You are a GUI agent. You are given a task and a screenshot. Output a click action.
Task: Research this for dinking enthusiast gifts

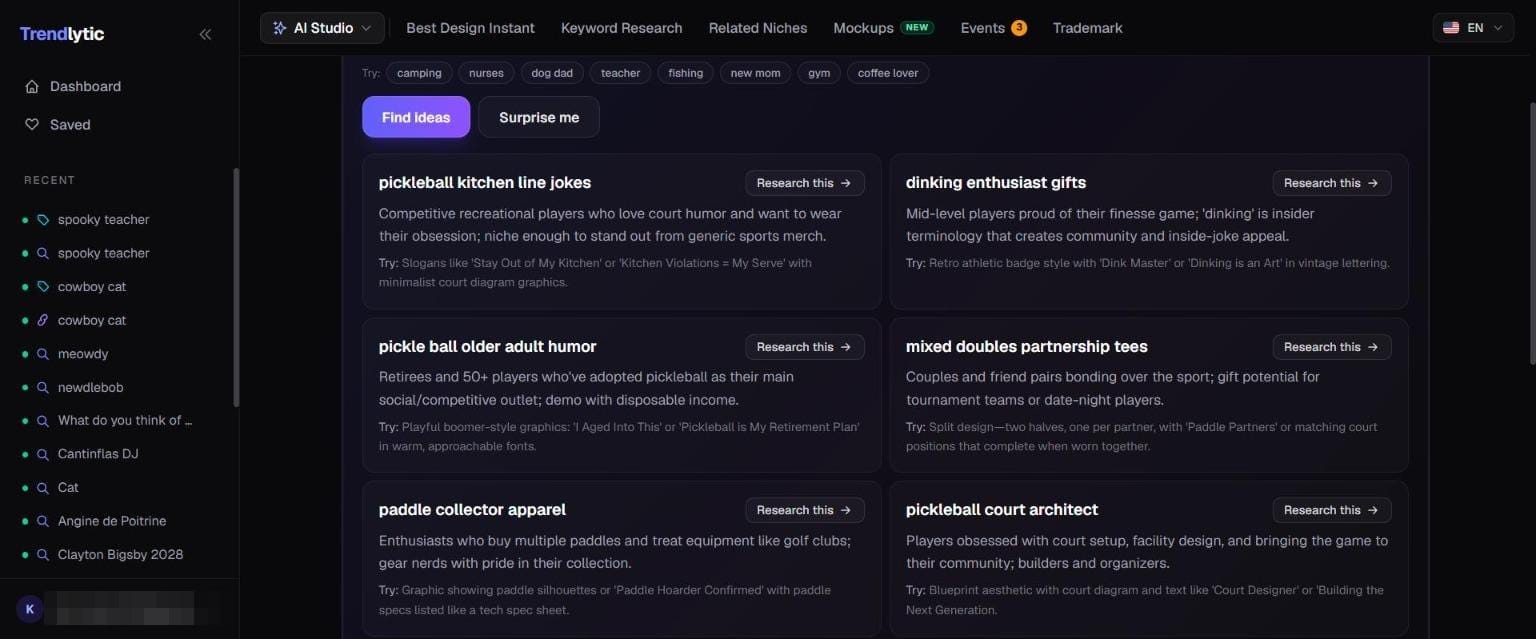1332,183
